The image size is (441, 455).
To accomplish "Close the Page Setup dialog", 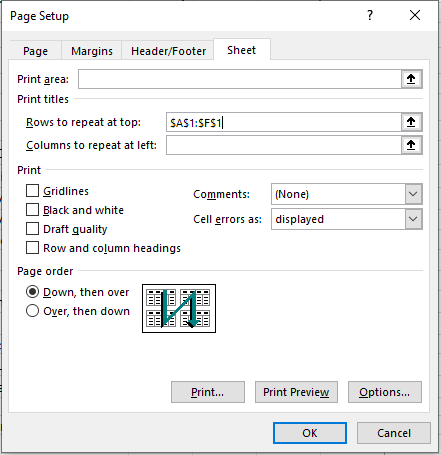I will (415, 15).
